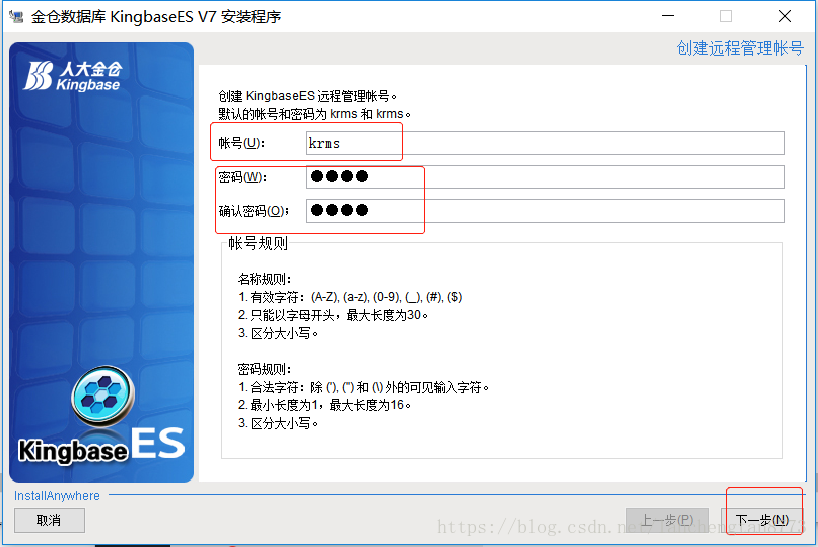
Task: Click text '默认的帐号和密码为 krms 和 krms'
Action: 314,114
